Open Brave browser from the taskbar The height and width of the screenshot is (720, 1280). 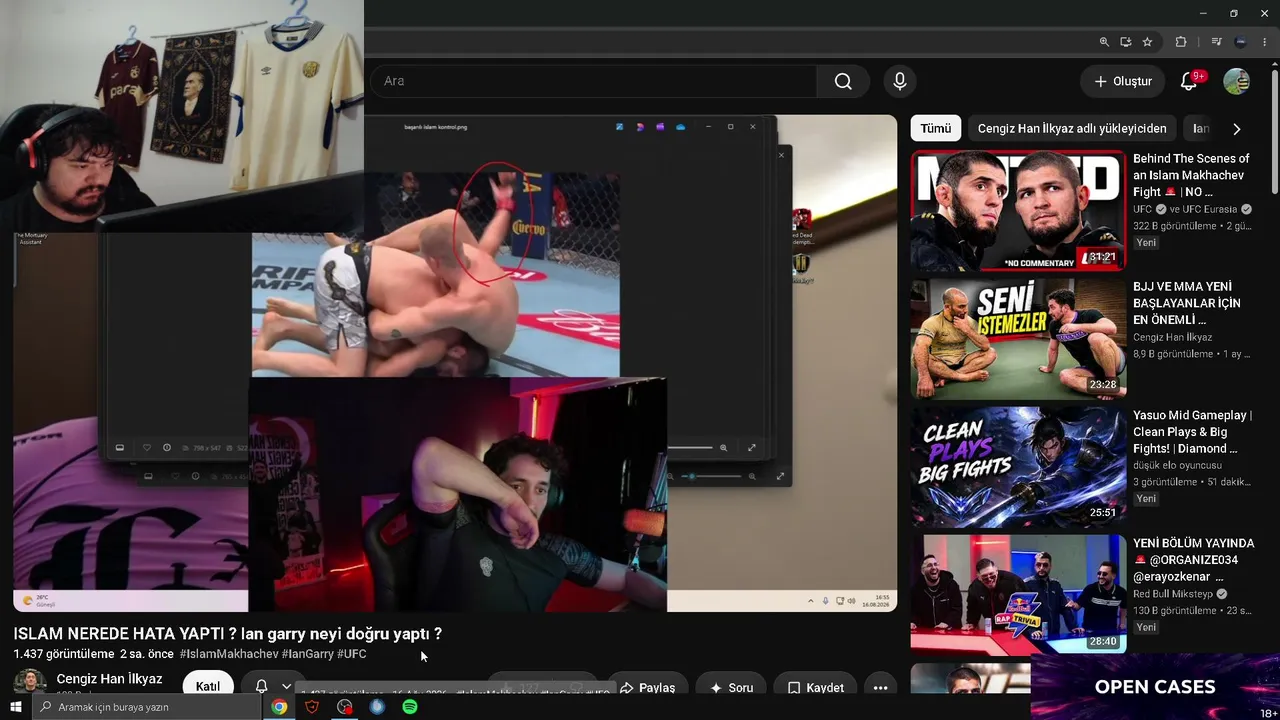tap(312, 707)
